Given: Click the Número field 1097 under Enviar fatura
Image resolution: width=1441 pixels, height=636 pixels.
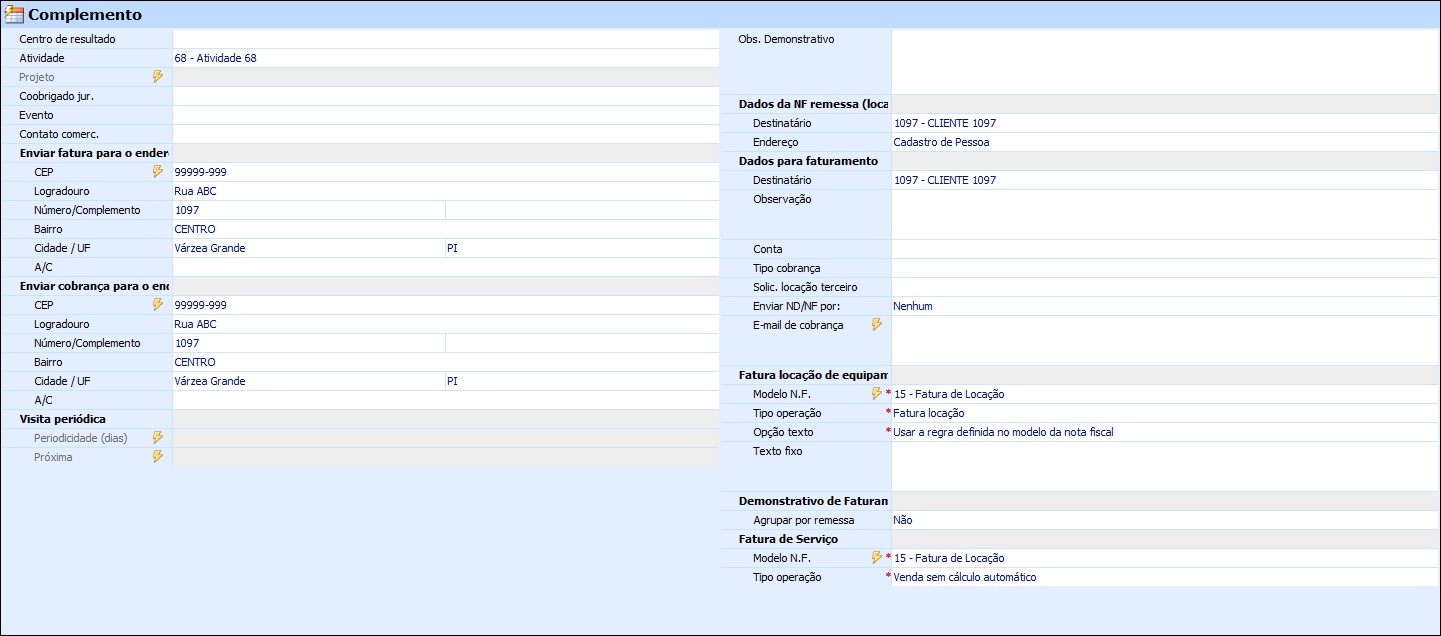Looking at the screenshot, I should pos(309,210).
